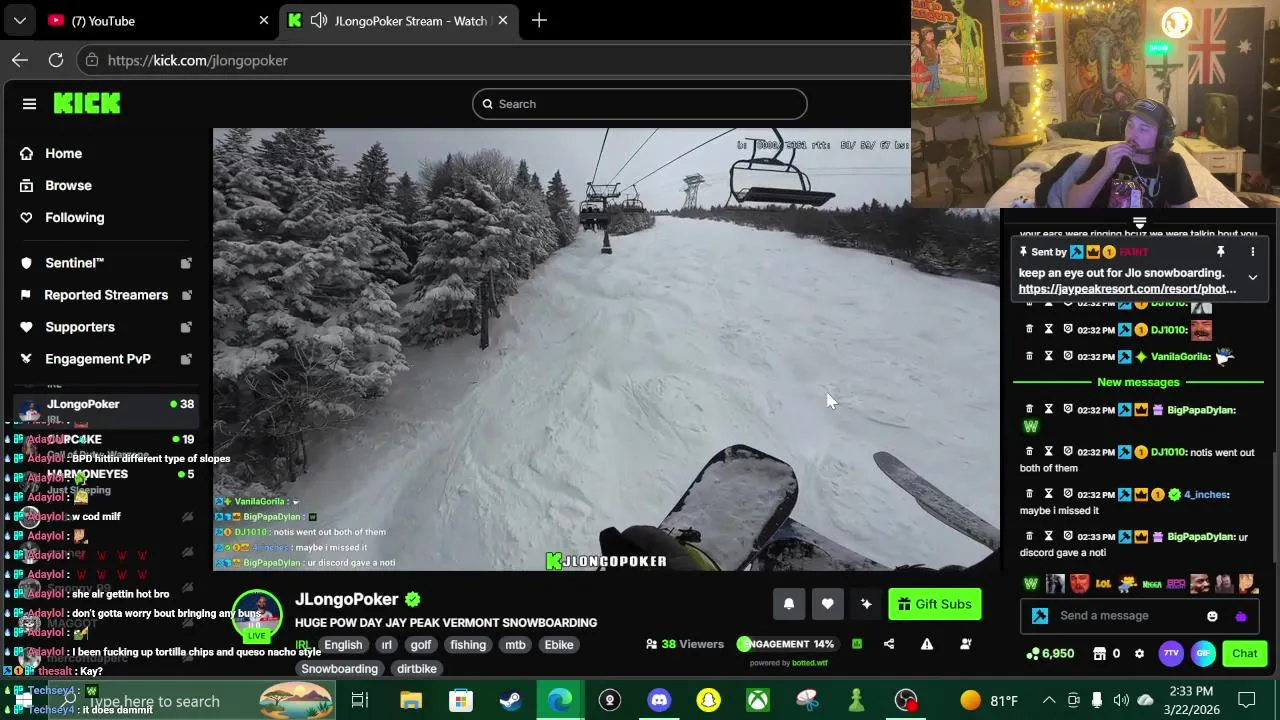This screenshot has width=1280, height=720.
Task: Open the Kick hamburger menu
Action: click(29, 104)
